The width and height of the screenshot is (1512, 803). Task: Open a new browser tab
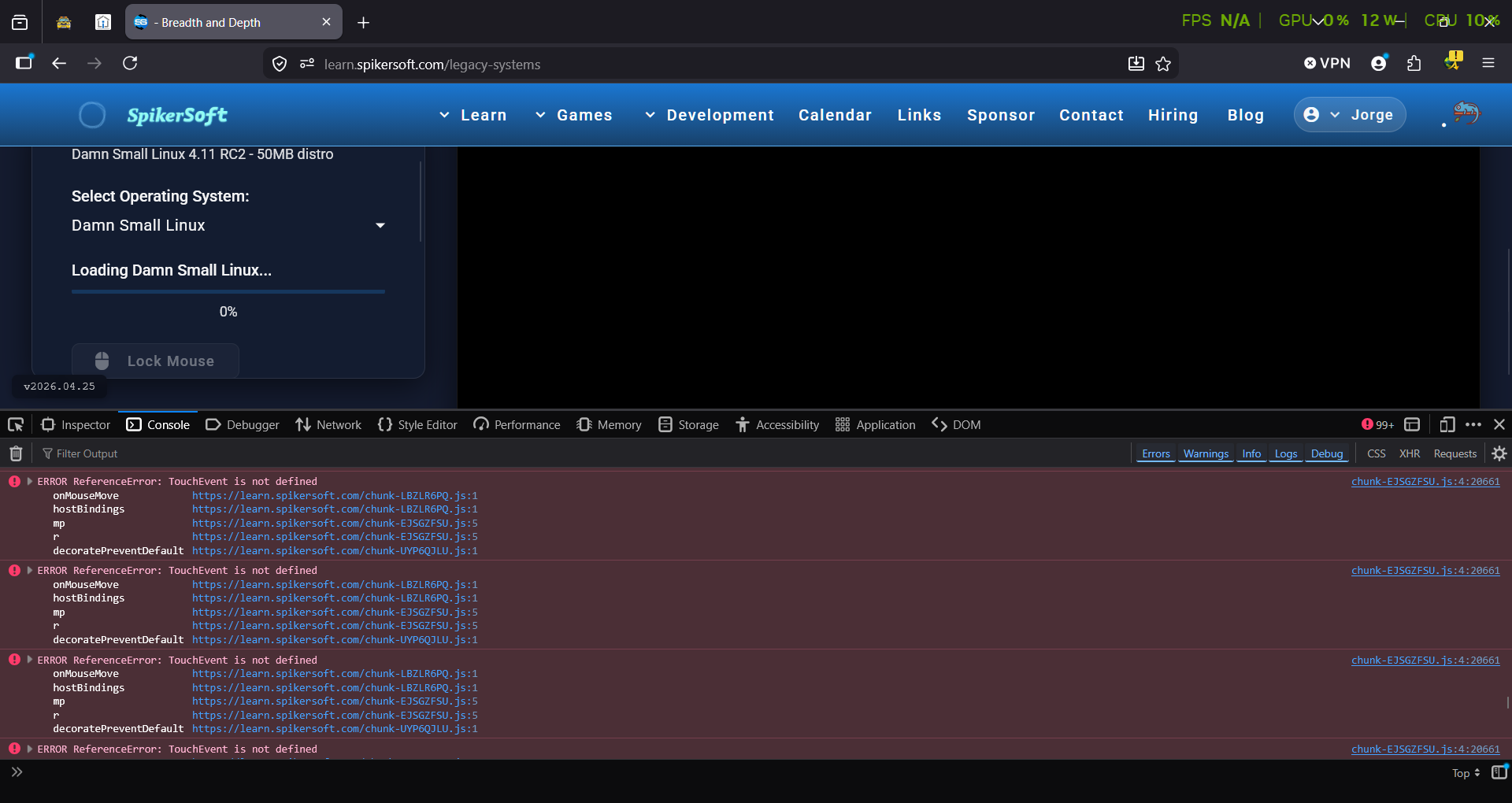point(363,23)
